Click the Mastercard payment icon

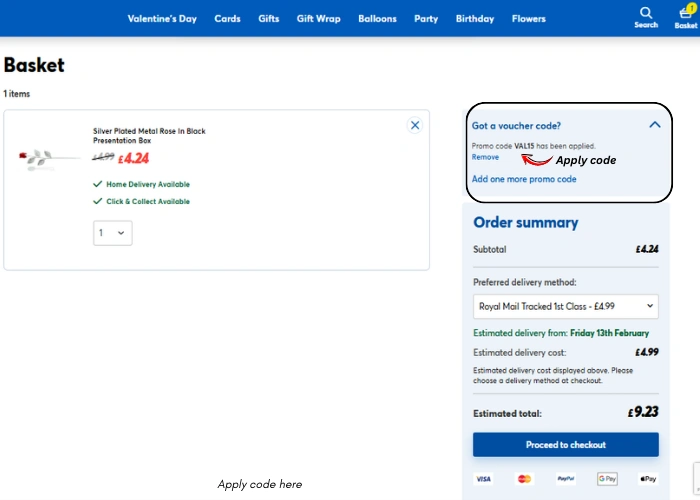click(x=524, y=479)
